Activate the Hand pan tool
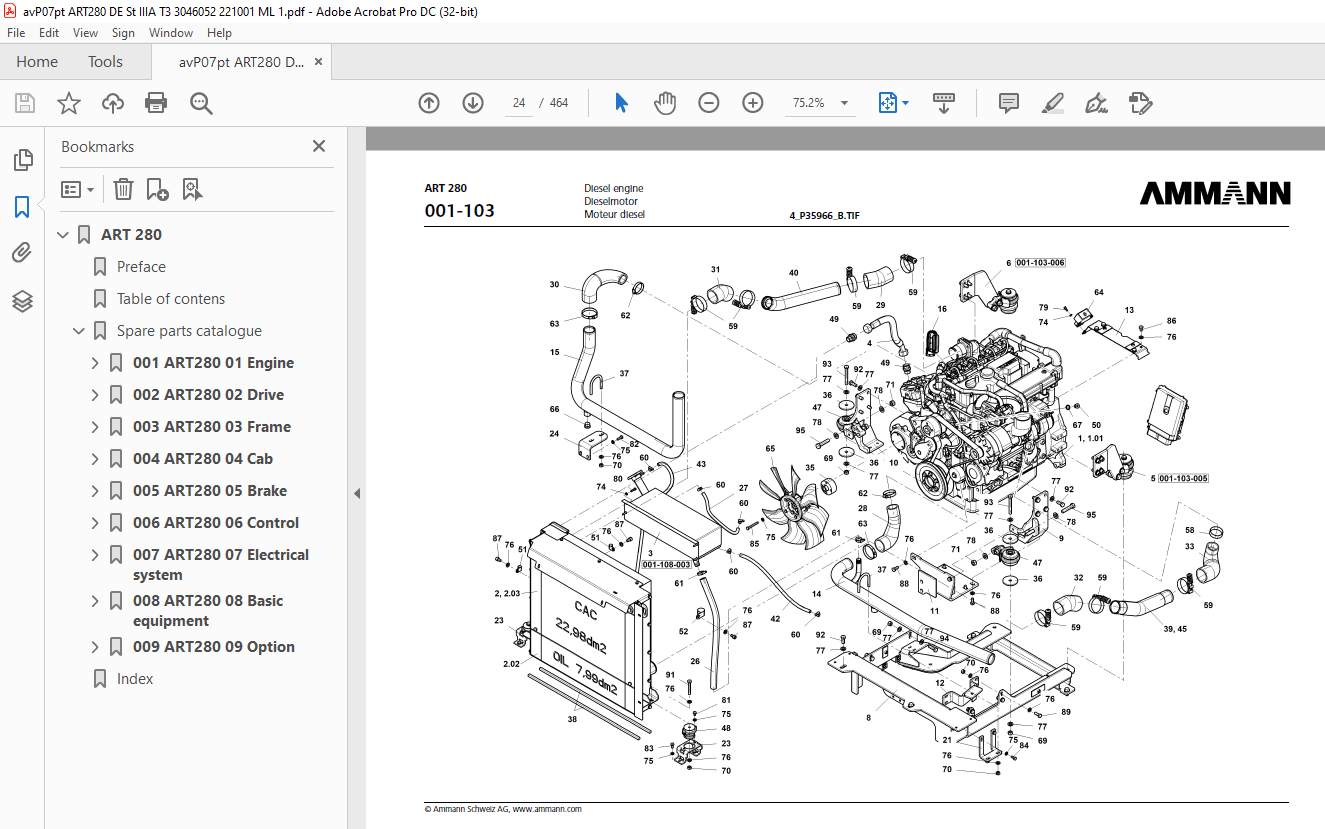The height and width of the screenshot is (829, 1325). [x=665, y=103]
